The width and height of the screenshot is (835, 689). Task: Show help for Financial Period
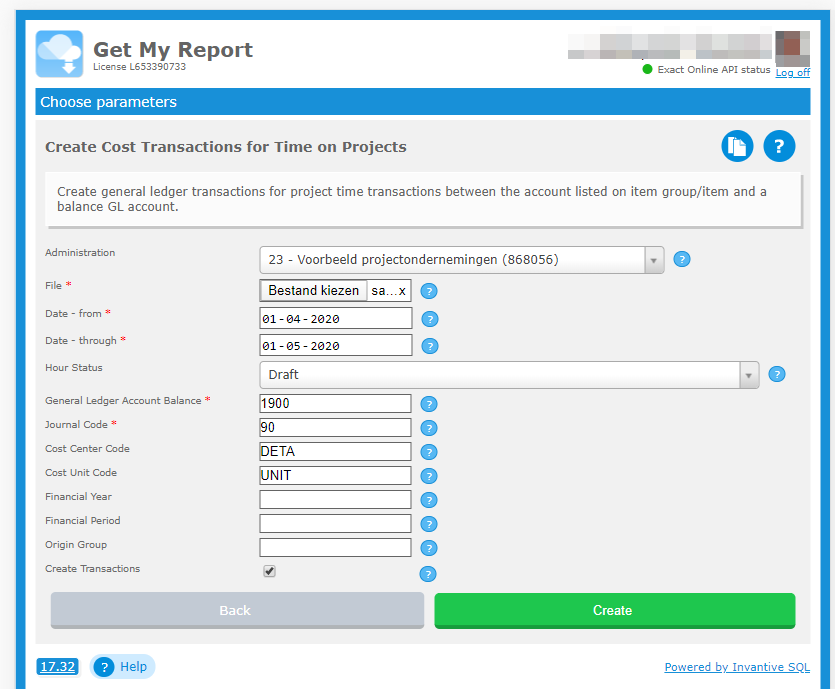[x=429, y=524]
